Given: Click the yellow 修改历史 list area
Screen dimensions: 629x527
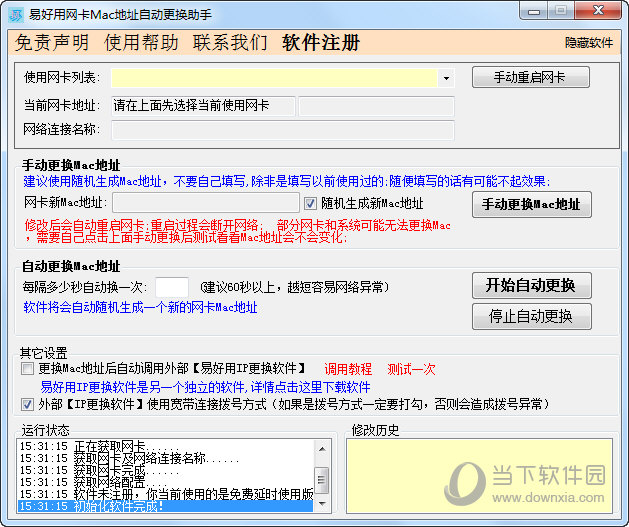Looking at the screenshot, I should (x=479, y=476).
